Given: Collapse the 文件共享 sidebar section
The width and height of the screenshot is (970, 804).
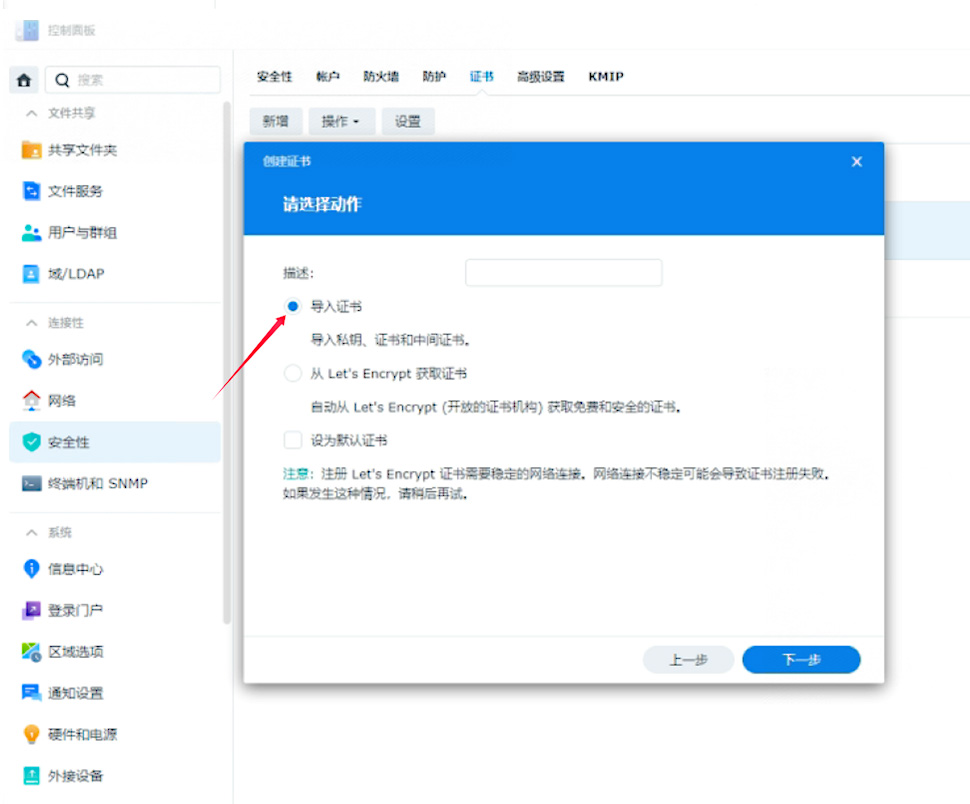Looking at the screenshot, I should (32, 114).
